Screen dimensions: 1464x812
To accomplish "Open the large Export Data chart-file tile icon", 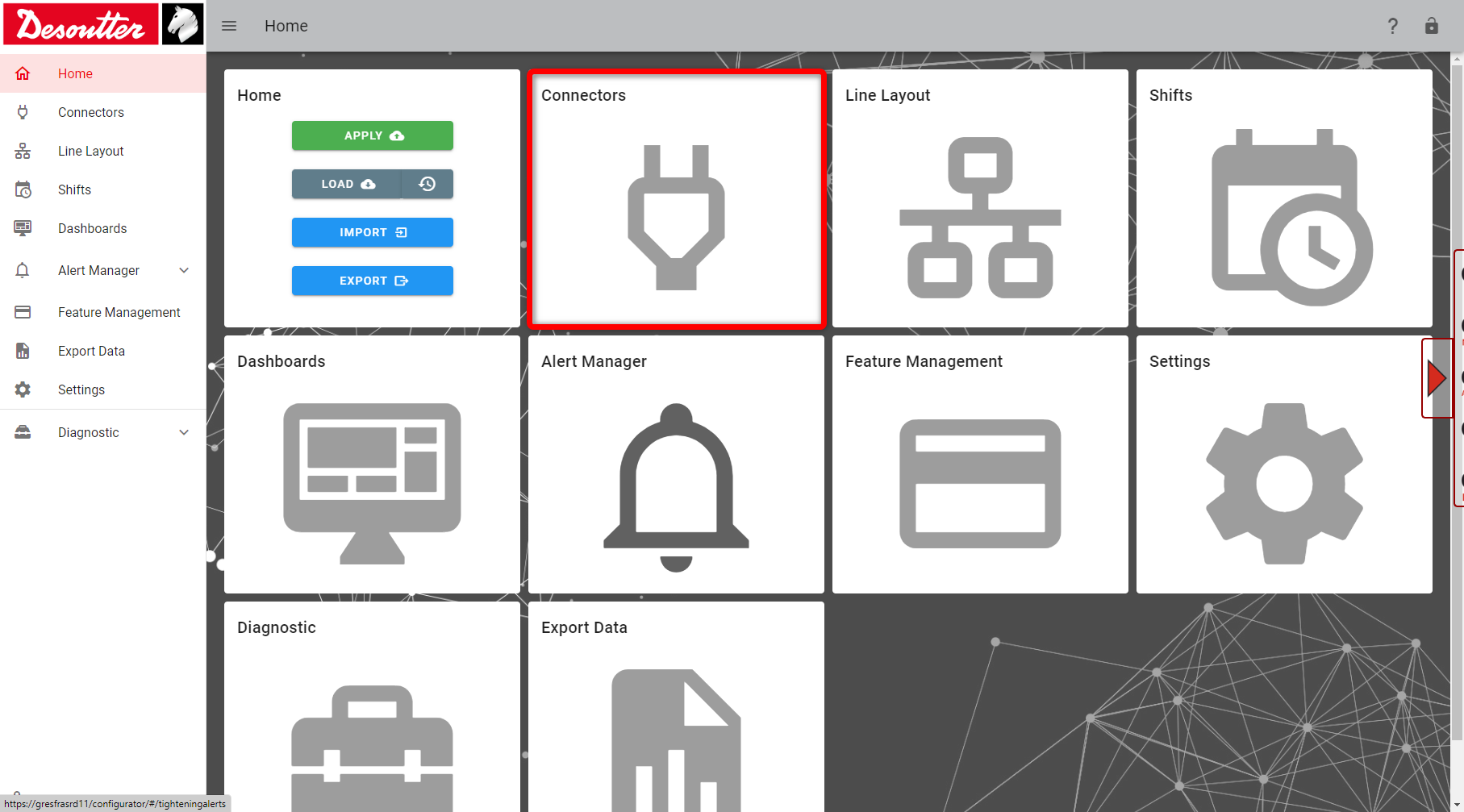I will pos(676,740).
